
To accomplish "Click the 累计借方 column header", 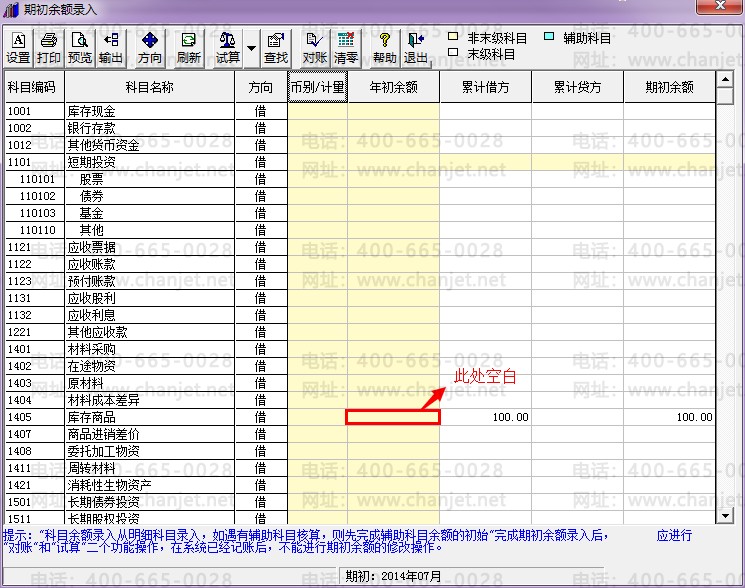I will (486, 87).
